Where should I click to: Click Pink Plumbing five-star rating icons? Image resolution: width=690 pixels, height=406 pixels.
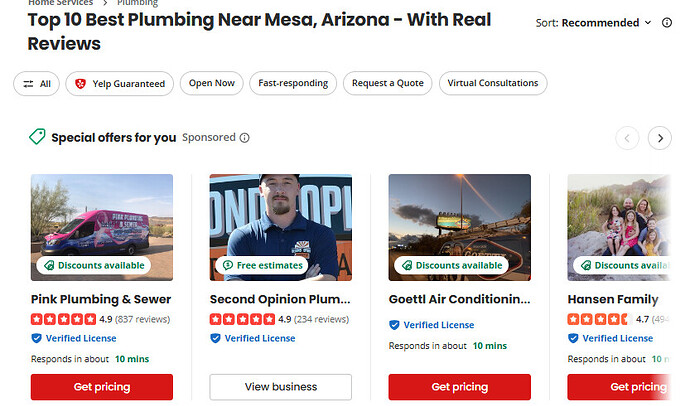click(63, 319)
